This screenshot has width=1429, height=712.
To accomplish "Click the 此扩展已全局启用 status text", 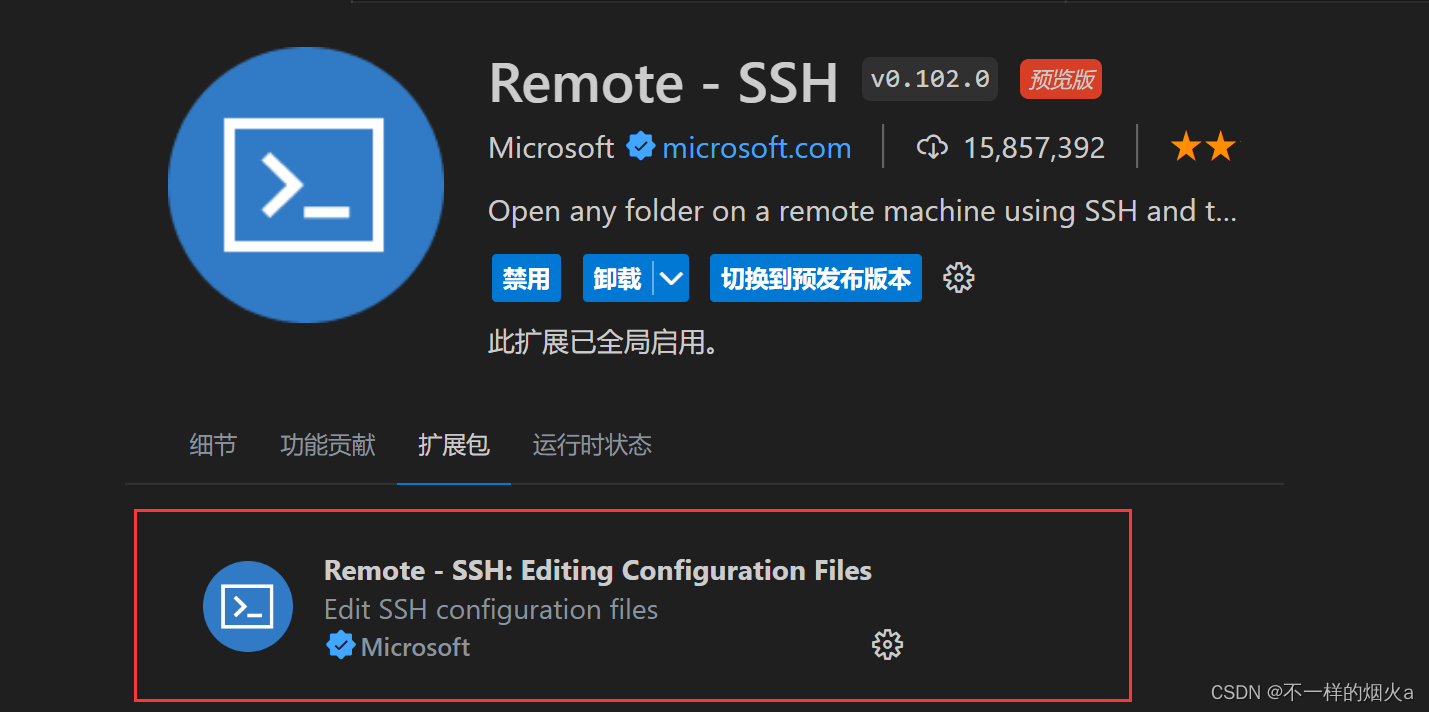I will coord(603,343).
